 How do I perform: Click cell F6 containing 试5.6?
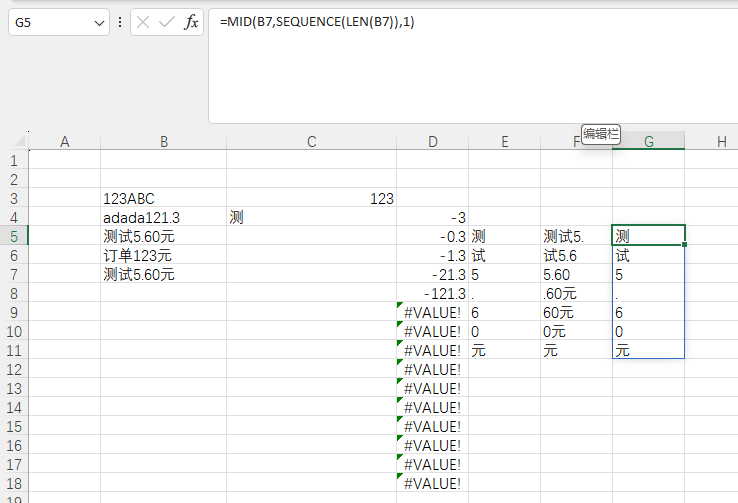(x=577, y=255)
